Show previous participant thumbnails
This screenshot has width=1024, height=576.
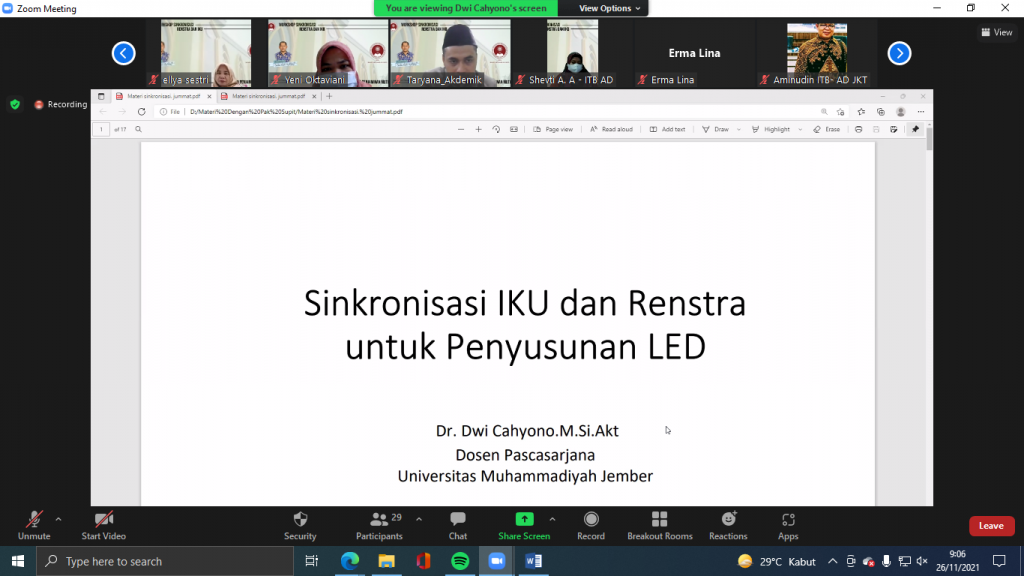pos(123,53)
